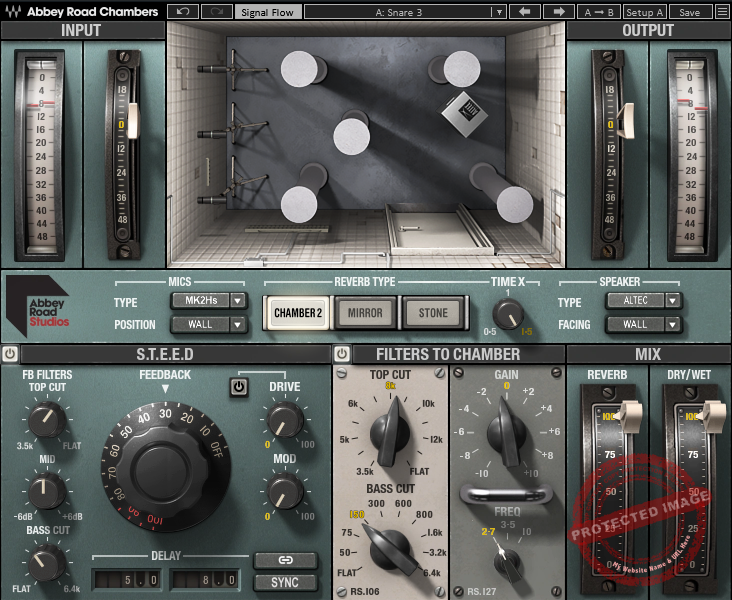Click the FB Filters Top Cut knob
The width and height of the screenshot is (732, 600).
pyautogui.click(x=47, y=419)
